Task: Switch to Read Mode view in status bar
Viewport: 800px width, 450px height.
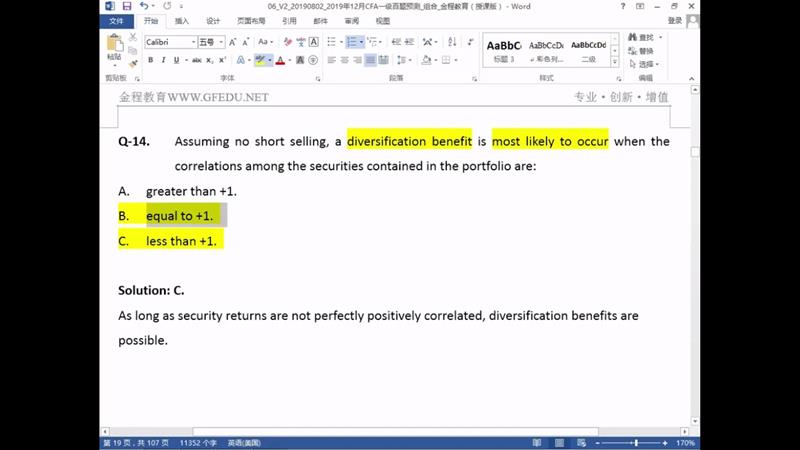Action: pyautogui.click(x=537, y=443)
